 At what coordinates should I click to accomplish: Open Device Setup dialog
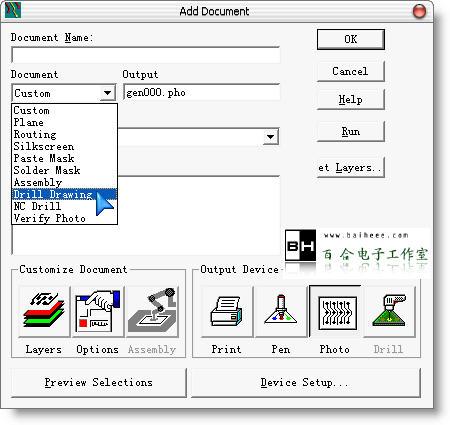305,382
